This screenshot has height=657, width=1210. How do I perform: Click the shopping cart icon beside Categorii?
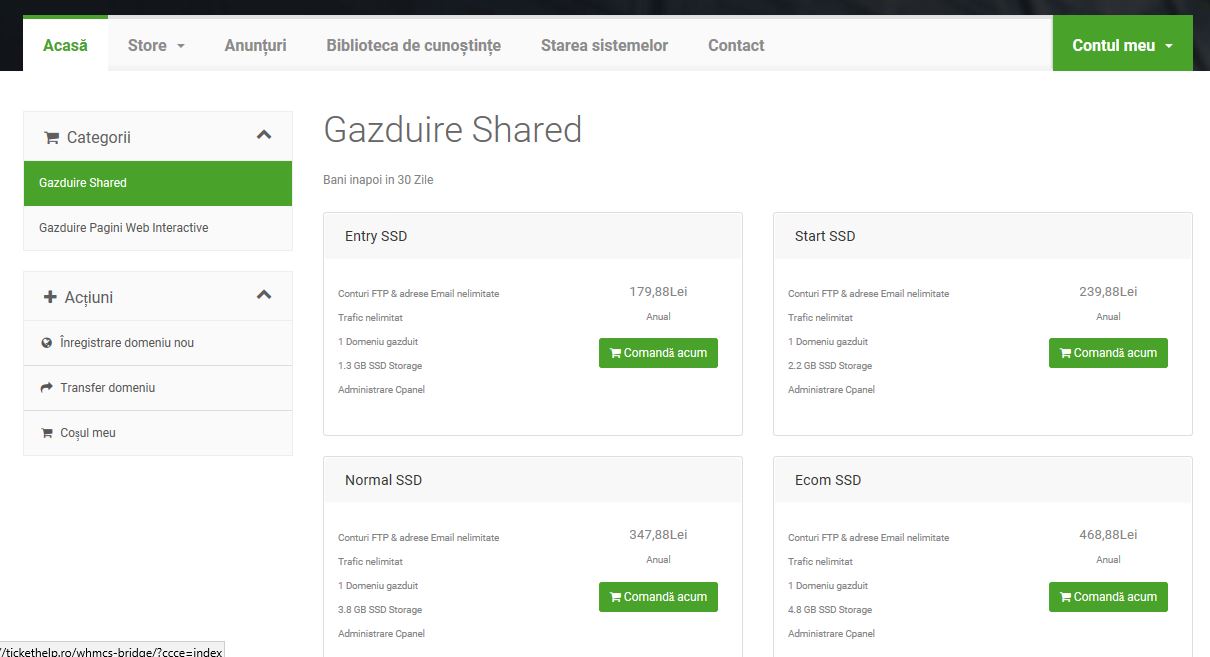coord(51,138)
